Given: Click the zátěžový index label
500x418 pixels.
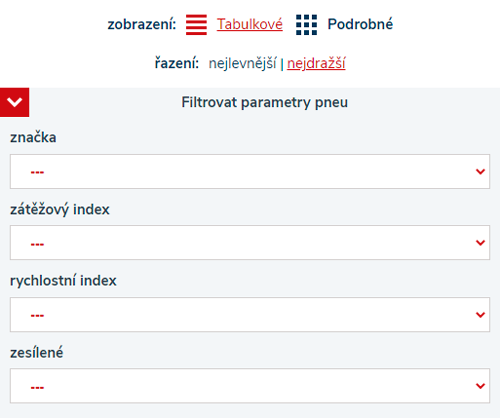Looking at the screenshot, I should pyautogui.click(x=60, y=209).
